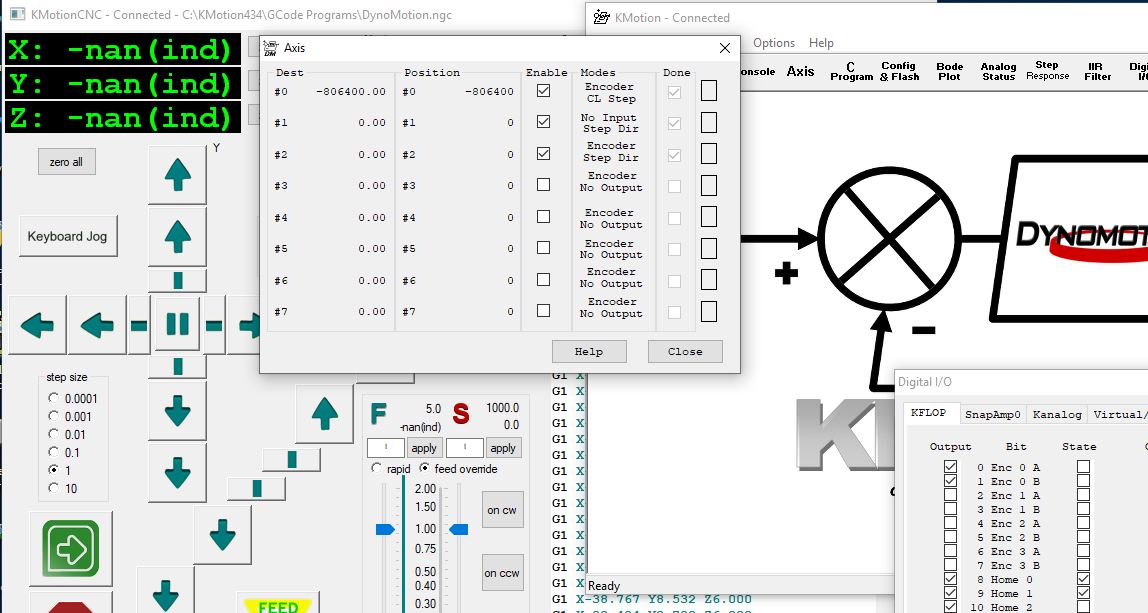Click the zero all button
This screenshot has height=613, width=1148.
point(66,162)
